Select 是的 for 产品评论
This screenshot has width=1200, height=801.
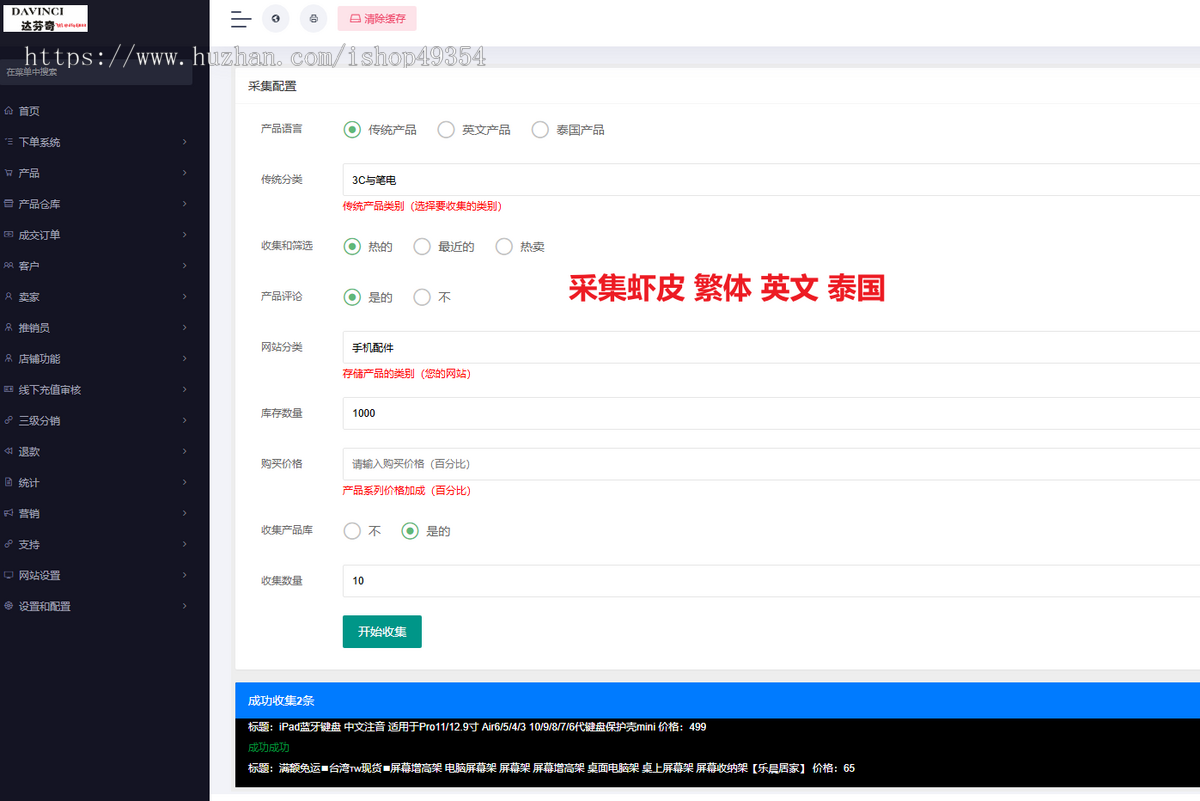[x=351, y=297]
